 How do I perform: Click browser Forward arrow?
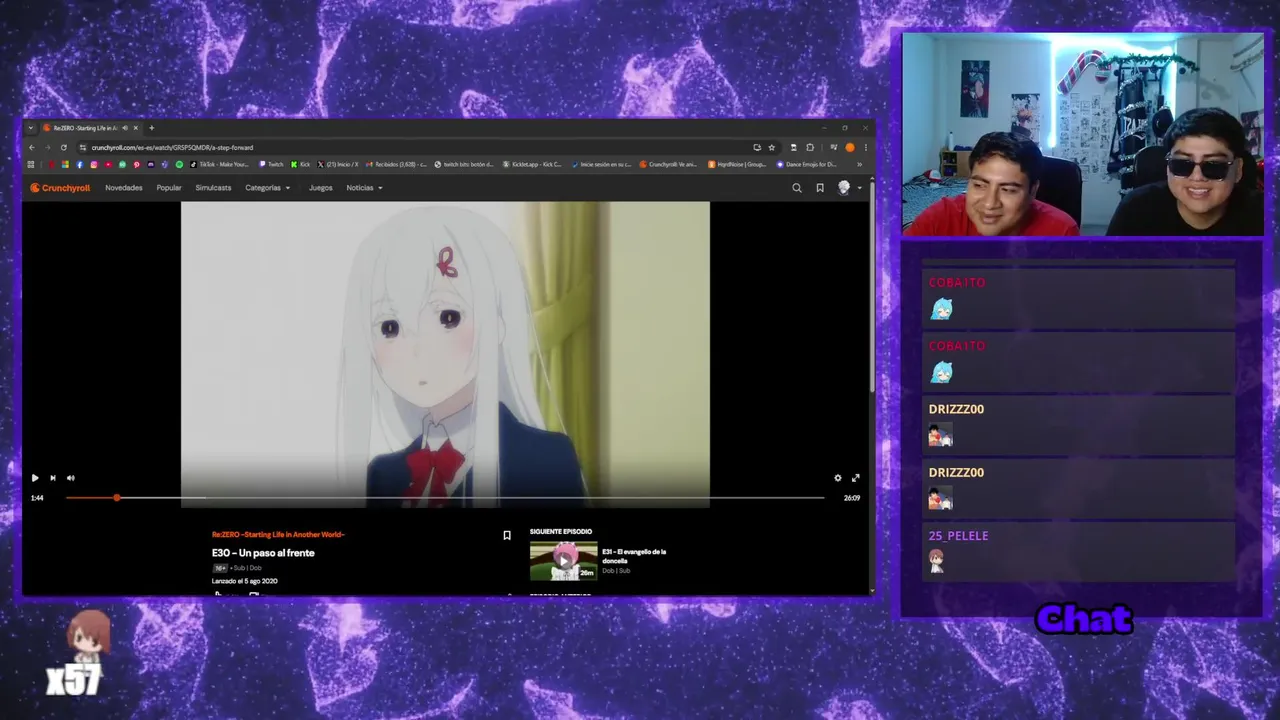pyautogui.click(x=48, y=147)
